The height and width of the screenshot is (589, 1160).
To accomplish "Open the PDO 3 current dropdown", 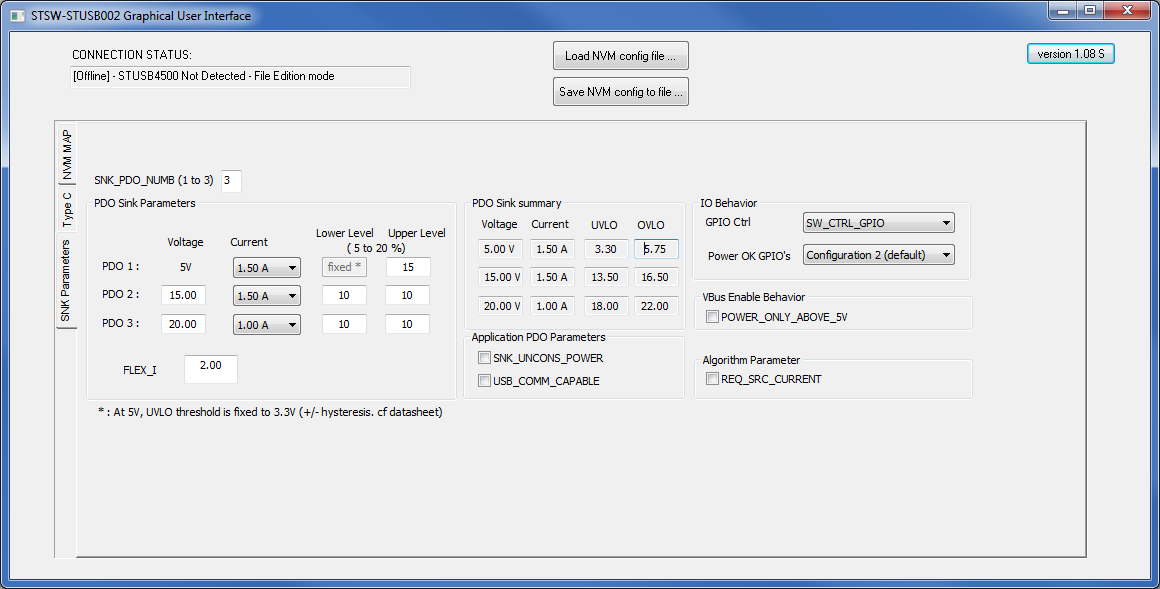I will 266,325.
